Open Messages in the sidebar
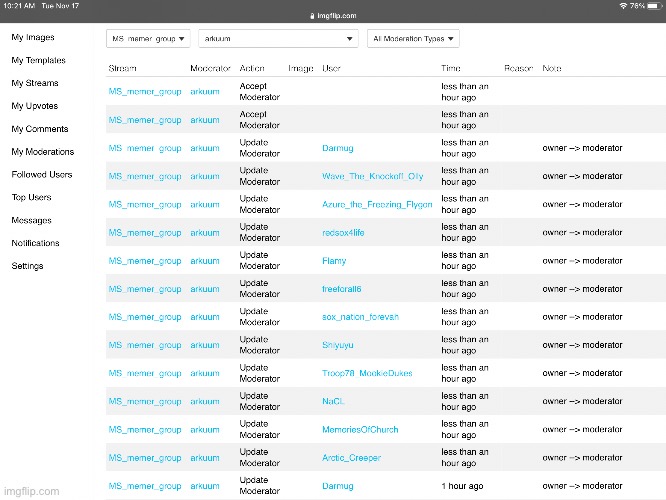The width and height of the screenshot is (666, 500). coord(31,220)
